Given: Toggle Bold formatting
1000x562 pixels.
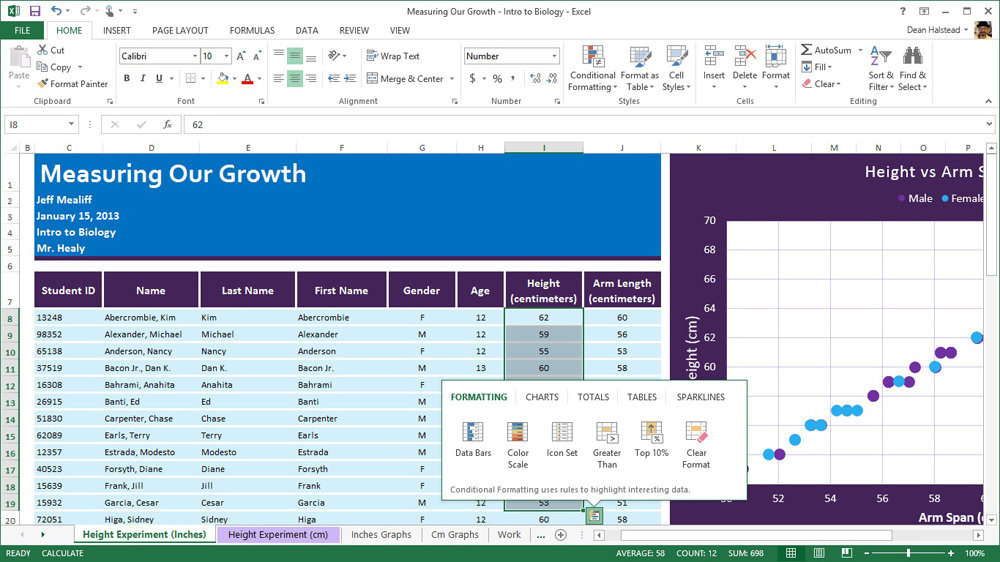Looking at the screenshot, I should coord(127,78).
